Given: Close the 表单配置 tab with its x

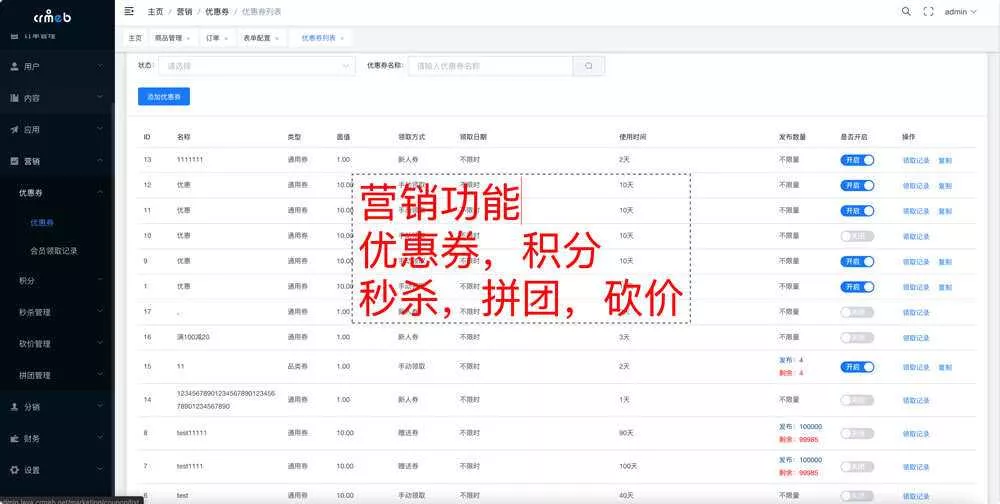Looking at the screenshot, I should (277, 38).
